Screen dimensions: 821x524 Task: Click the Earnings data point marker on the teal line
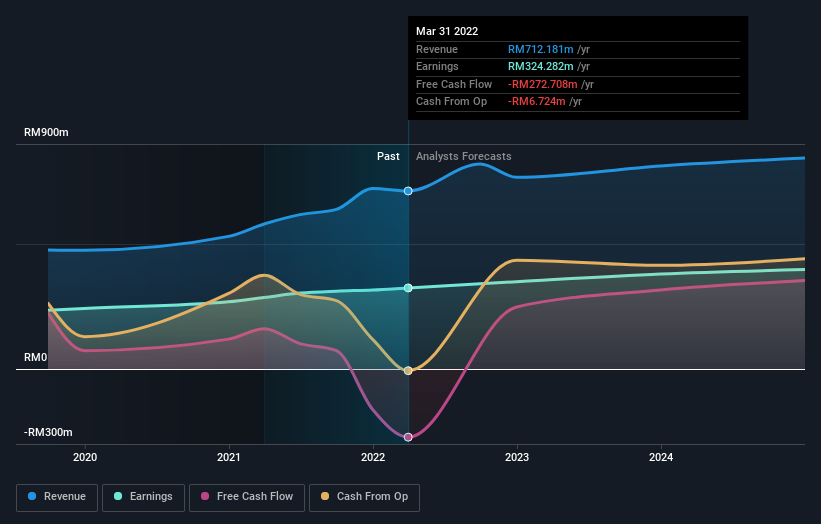[x=408, y=288]
